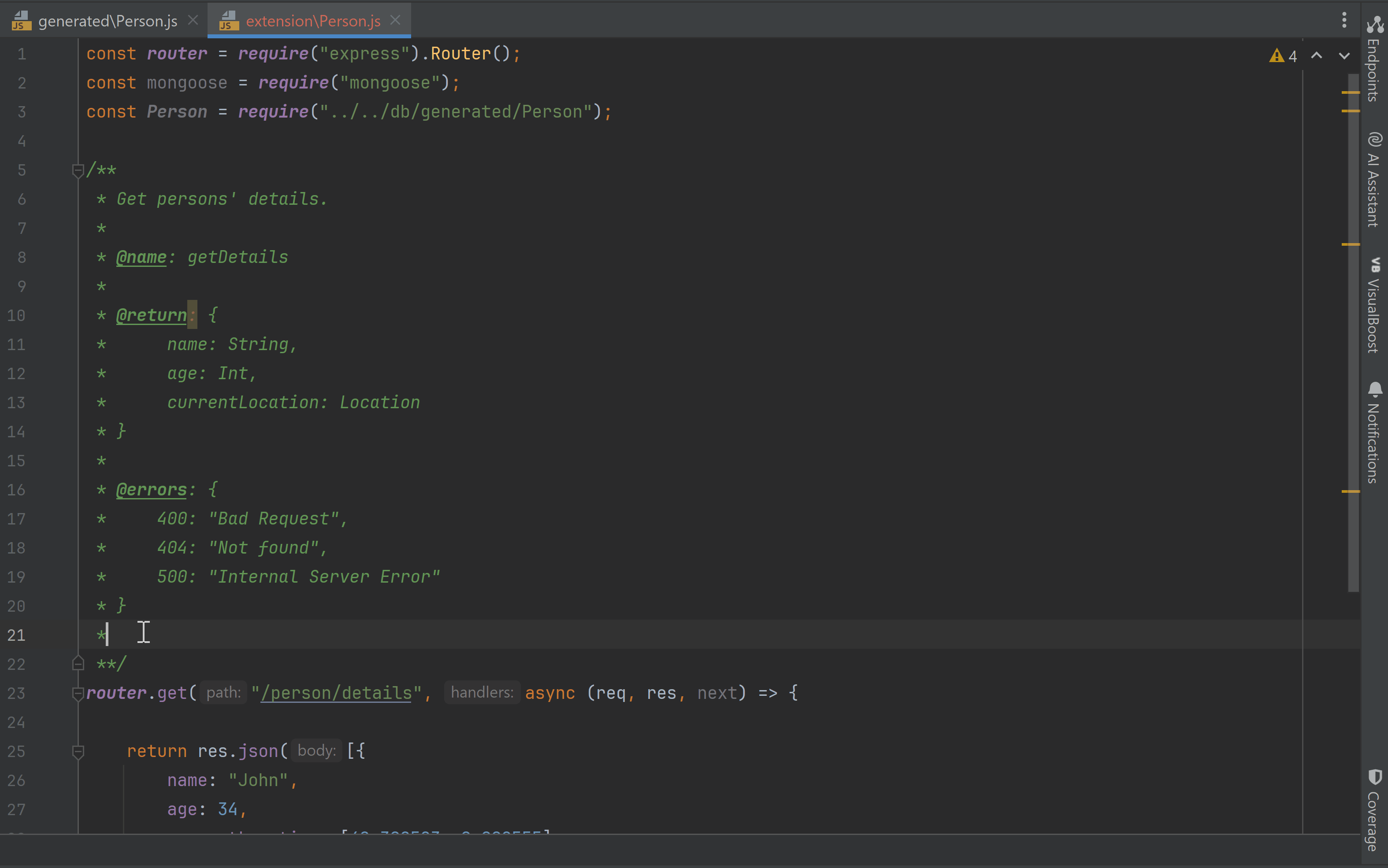Close the extension\Person.js tab
Image resolution: width=1388 pixels, height=868 pixels.
click(x=395, y=20)
